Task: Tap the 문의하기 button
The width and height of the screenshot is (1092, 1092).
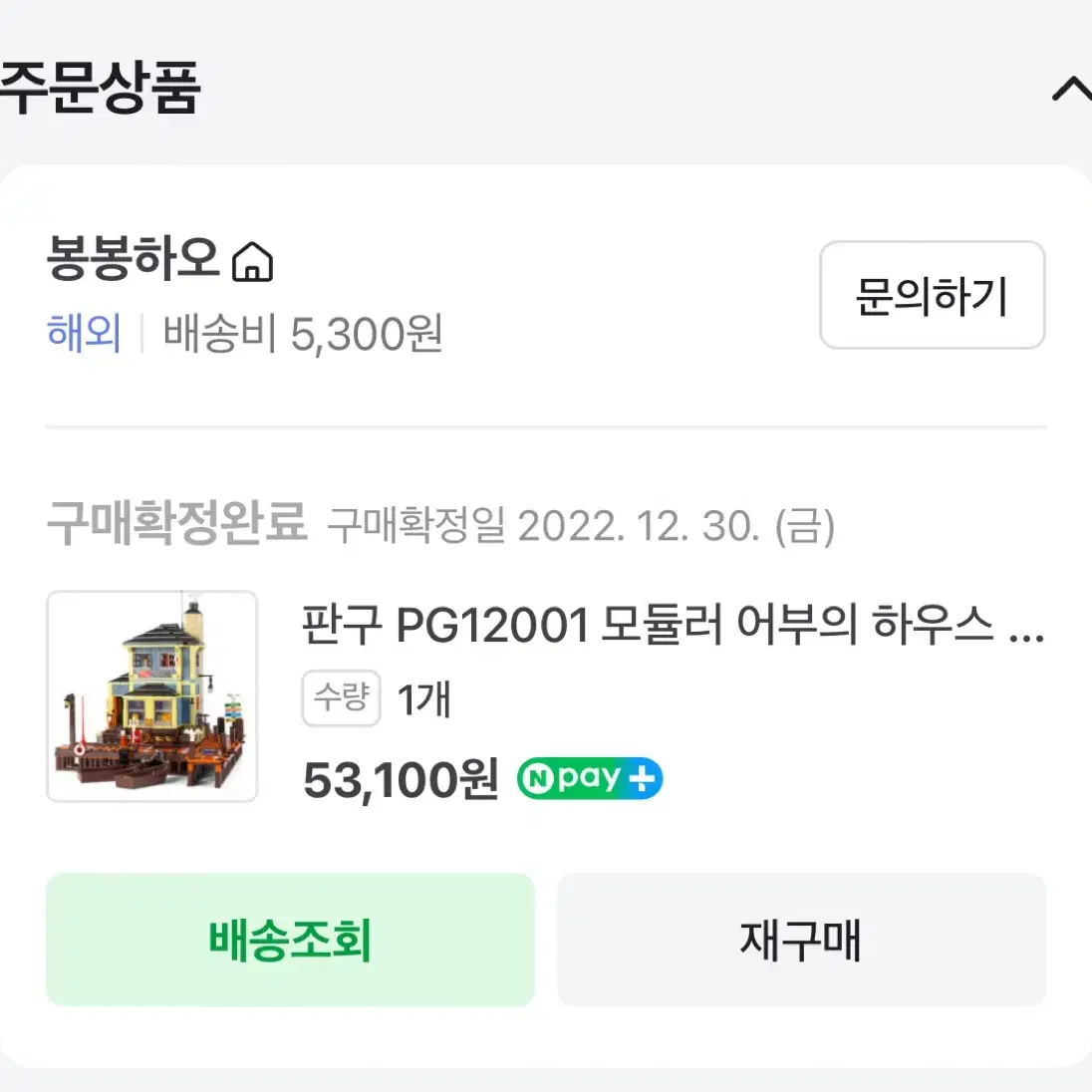Action: coord(932,295)
